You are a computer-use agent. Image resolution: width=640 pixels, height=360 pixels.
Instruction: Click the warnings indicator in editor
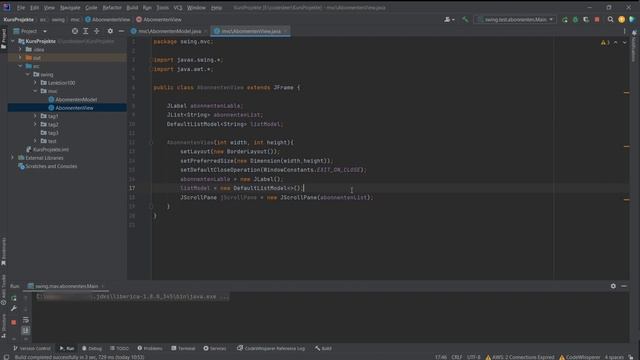tap(605, 42)
